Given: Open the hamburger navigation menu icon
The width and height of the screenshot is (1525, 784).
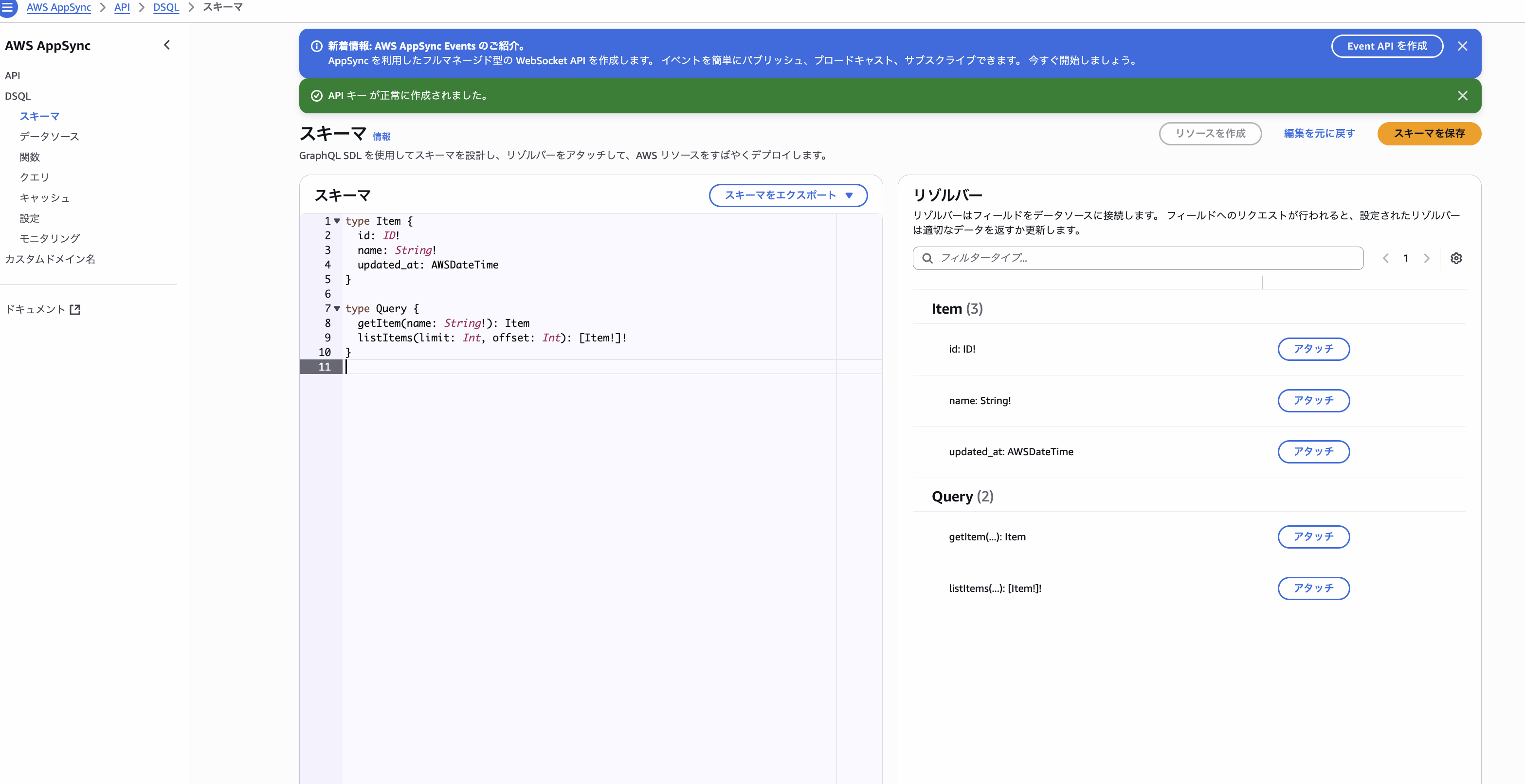Looking at the screenshot, I should 8,7.
